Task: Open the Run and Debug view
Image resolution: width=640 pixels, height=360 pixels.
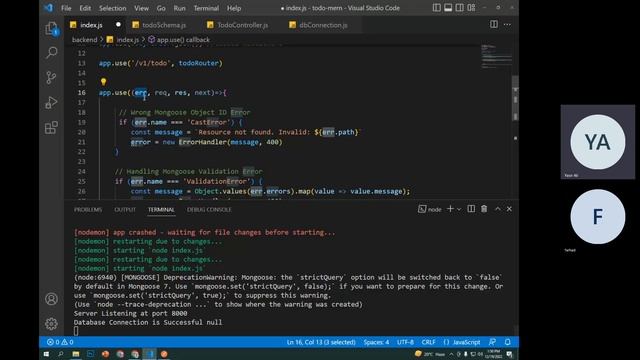Action: [x=51, y=102]
